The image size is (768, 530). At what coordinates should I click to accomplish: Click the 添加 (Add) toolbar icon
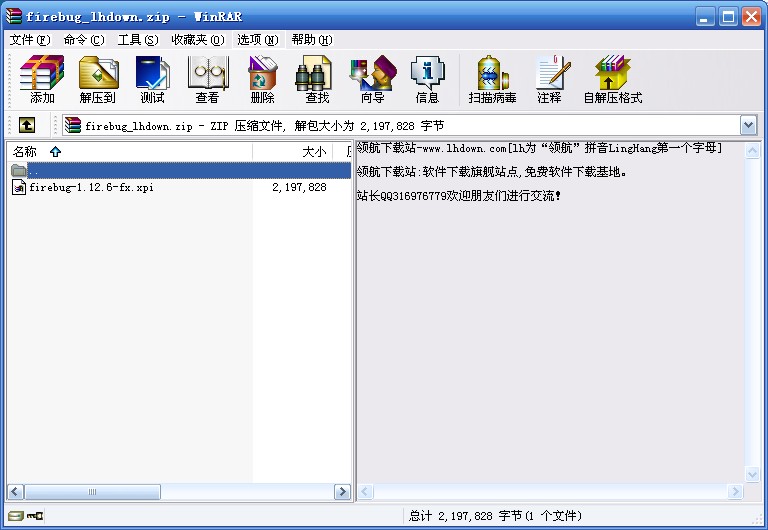click(x=42, y=79)
